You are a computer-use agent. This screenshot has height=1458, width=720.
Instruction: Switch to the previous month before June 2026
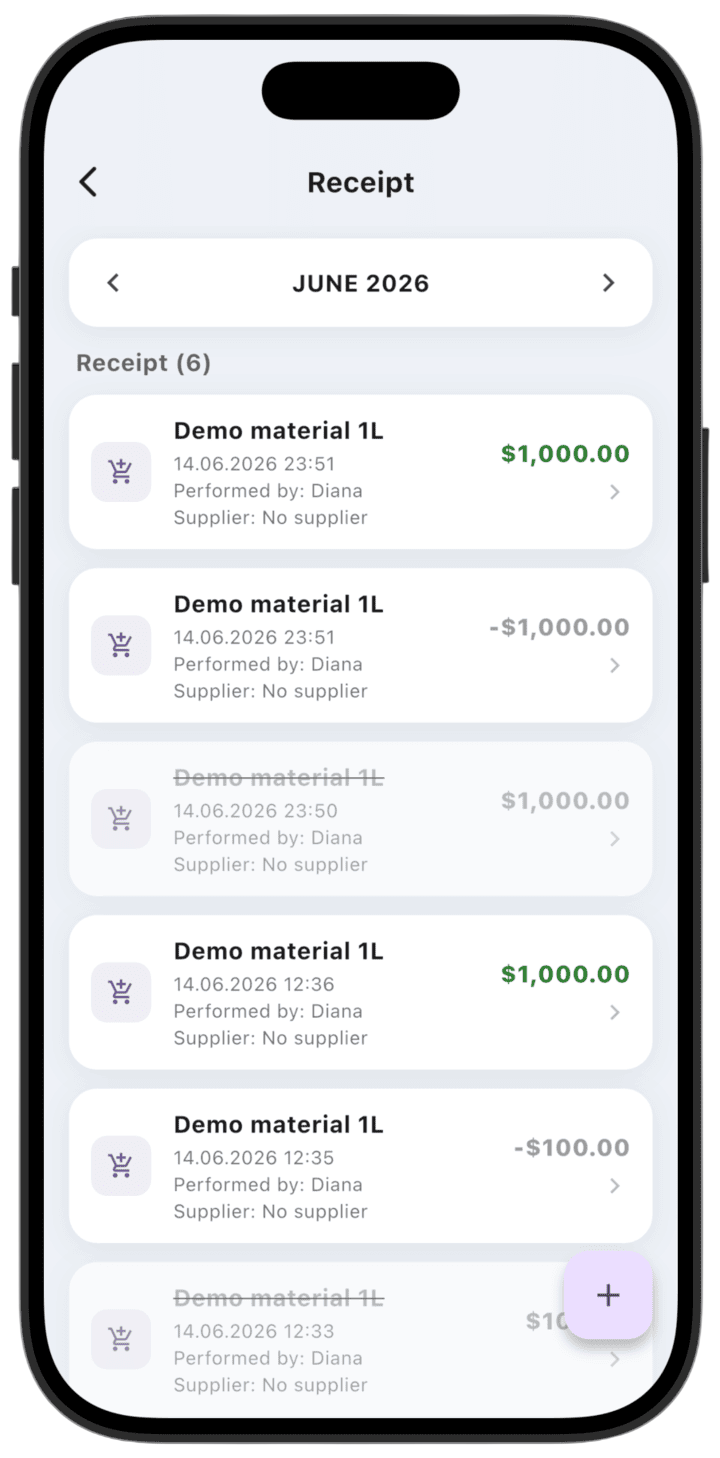tap(113, 283)
